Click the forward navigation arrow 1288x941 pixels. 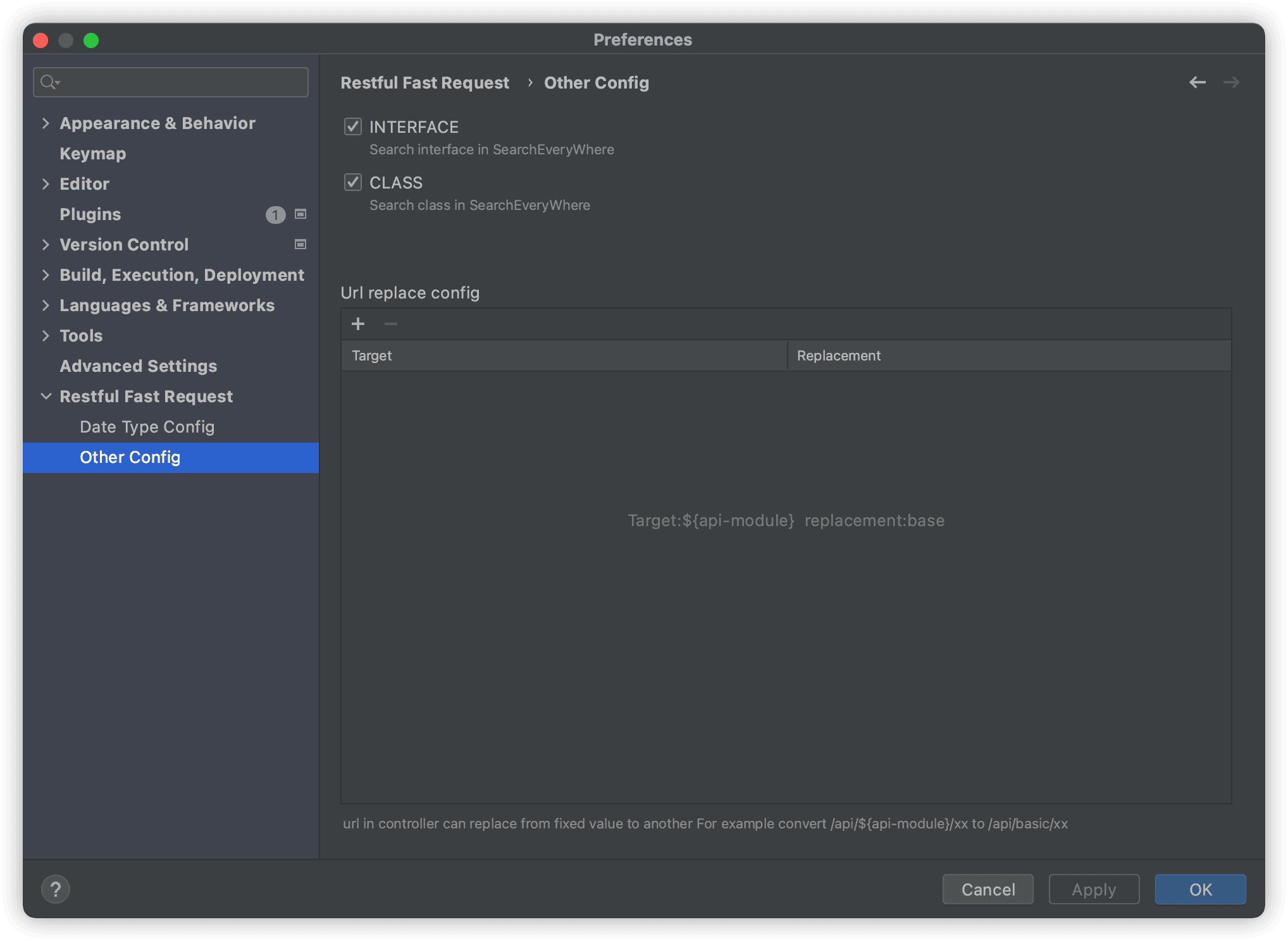(1231, 83)
